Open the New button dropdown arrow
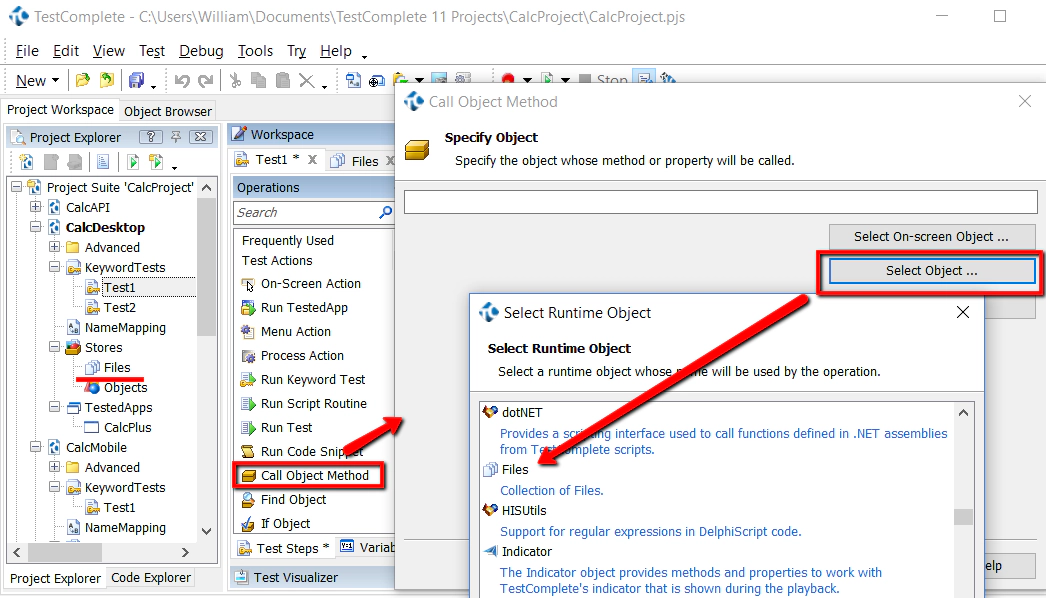The height and width of the screenshot is (598, 1046). 54,80
